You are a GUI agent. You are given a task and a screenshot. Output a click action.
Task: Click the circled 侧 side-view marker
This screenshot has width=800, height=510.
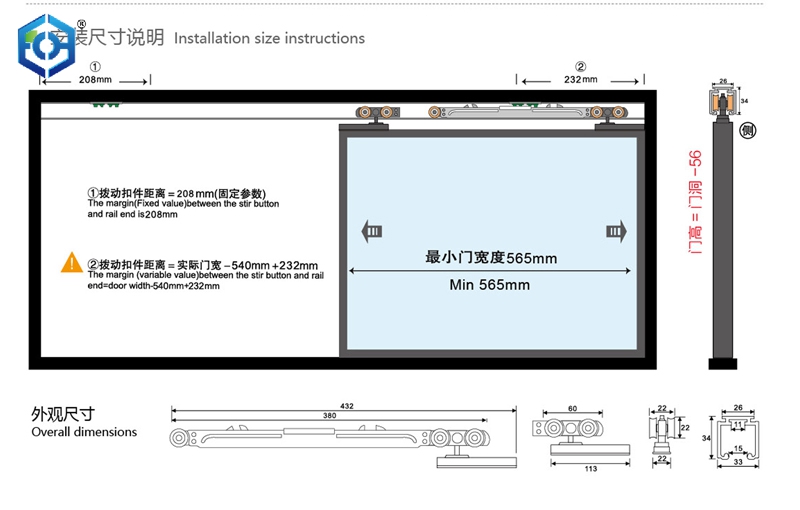[747, 131]
